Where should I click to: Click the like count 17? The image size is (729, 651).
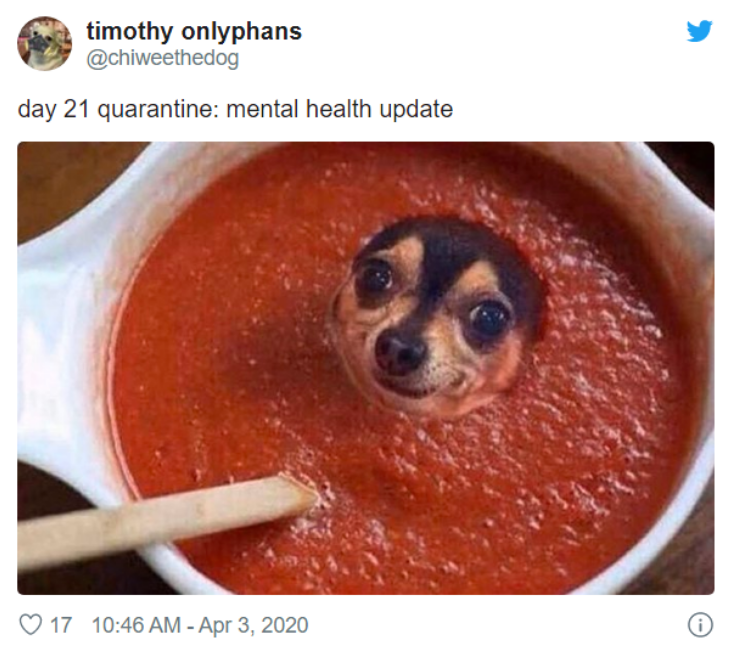click(61, 625)
